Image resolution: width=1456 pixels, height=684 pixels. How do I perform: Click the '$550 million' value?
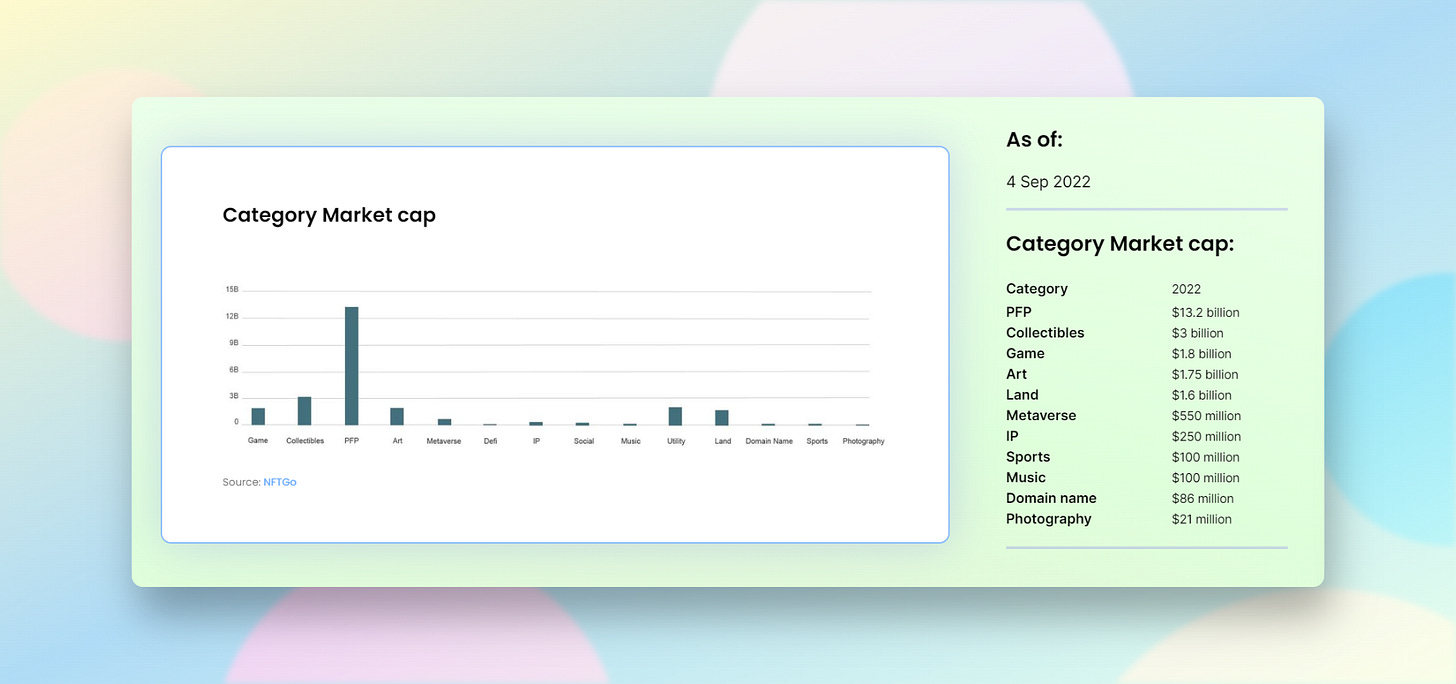1206,416
